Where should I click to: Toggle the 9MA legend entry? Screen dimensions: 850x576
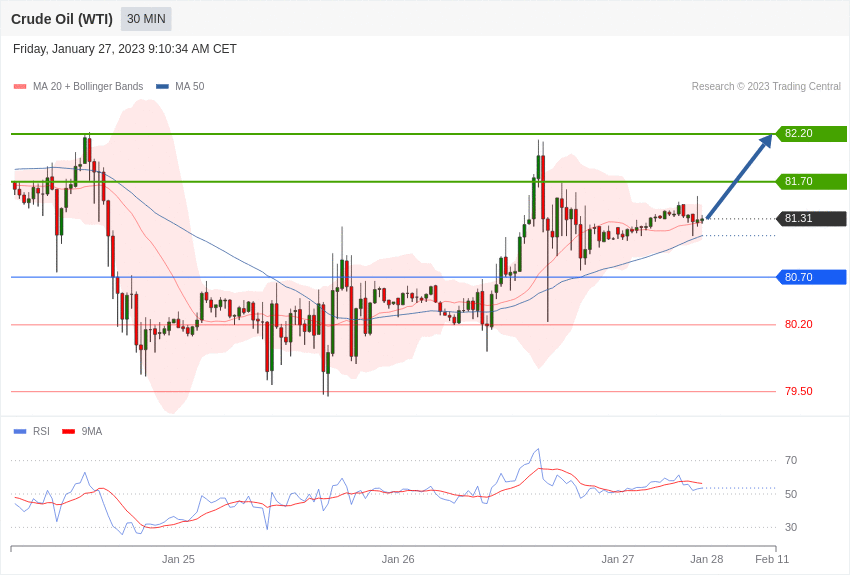(x=82, y=431)
